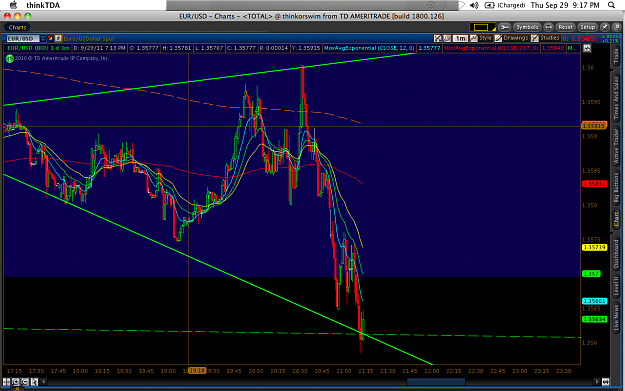Click the orange 1.35915 price label
625x391 pixels.
(594, 126)
